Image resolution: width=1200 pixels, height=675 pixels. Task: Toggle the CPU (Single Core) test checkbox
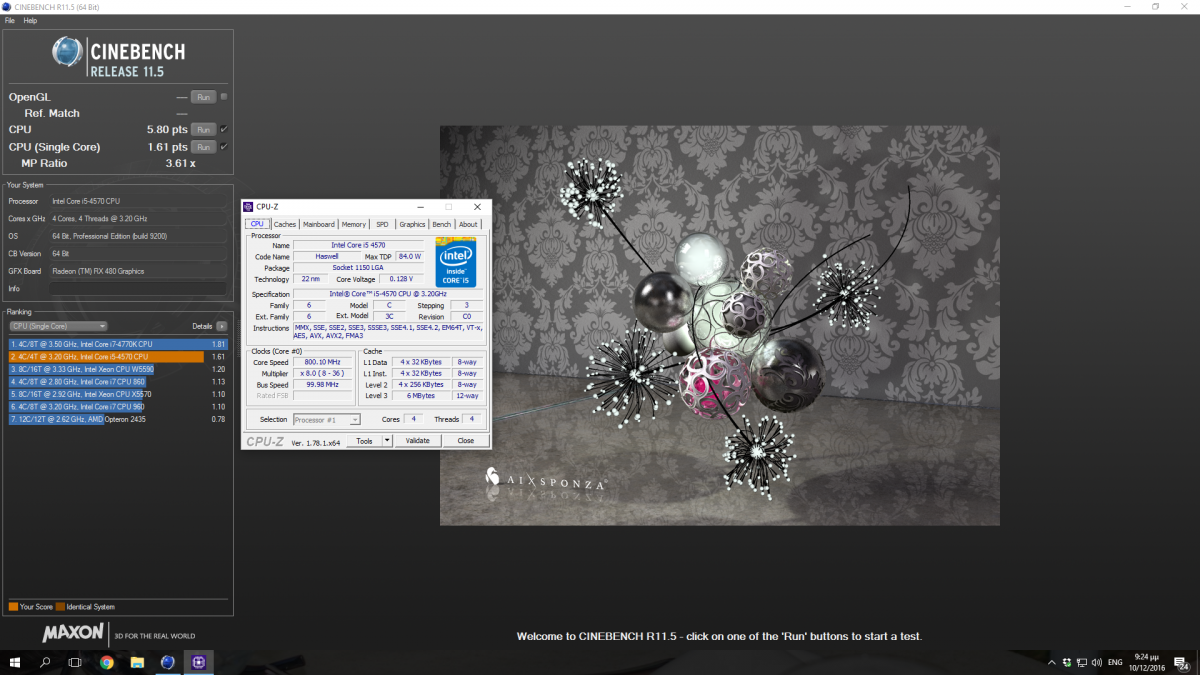point(224,147)
